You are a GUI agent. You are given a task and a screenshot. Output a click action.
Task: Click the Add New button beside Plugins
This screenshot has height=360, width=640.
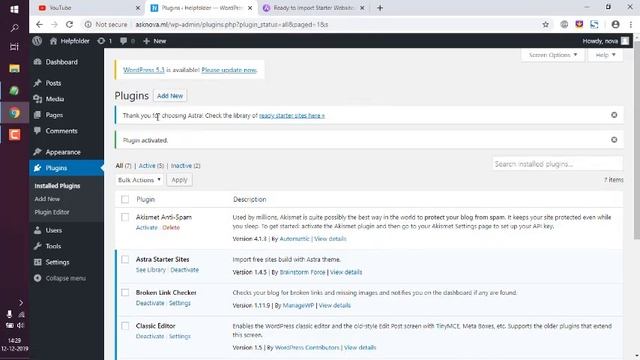(170, 96)
